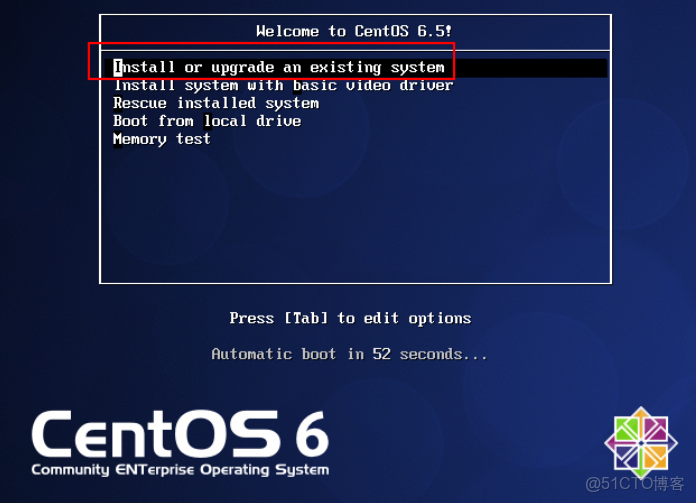Screen dimensions: 696x503
Task: Select 'Install or upgrade an existing system'
Action: click(x=356, y=68)
